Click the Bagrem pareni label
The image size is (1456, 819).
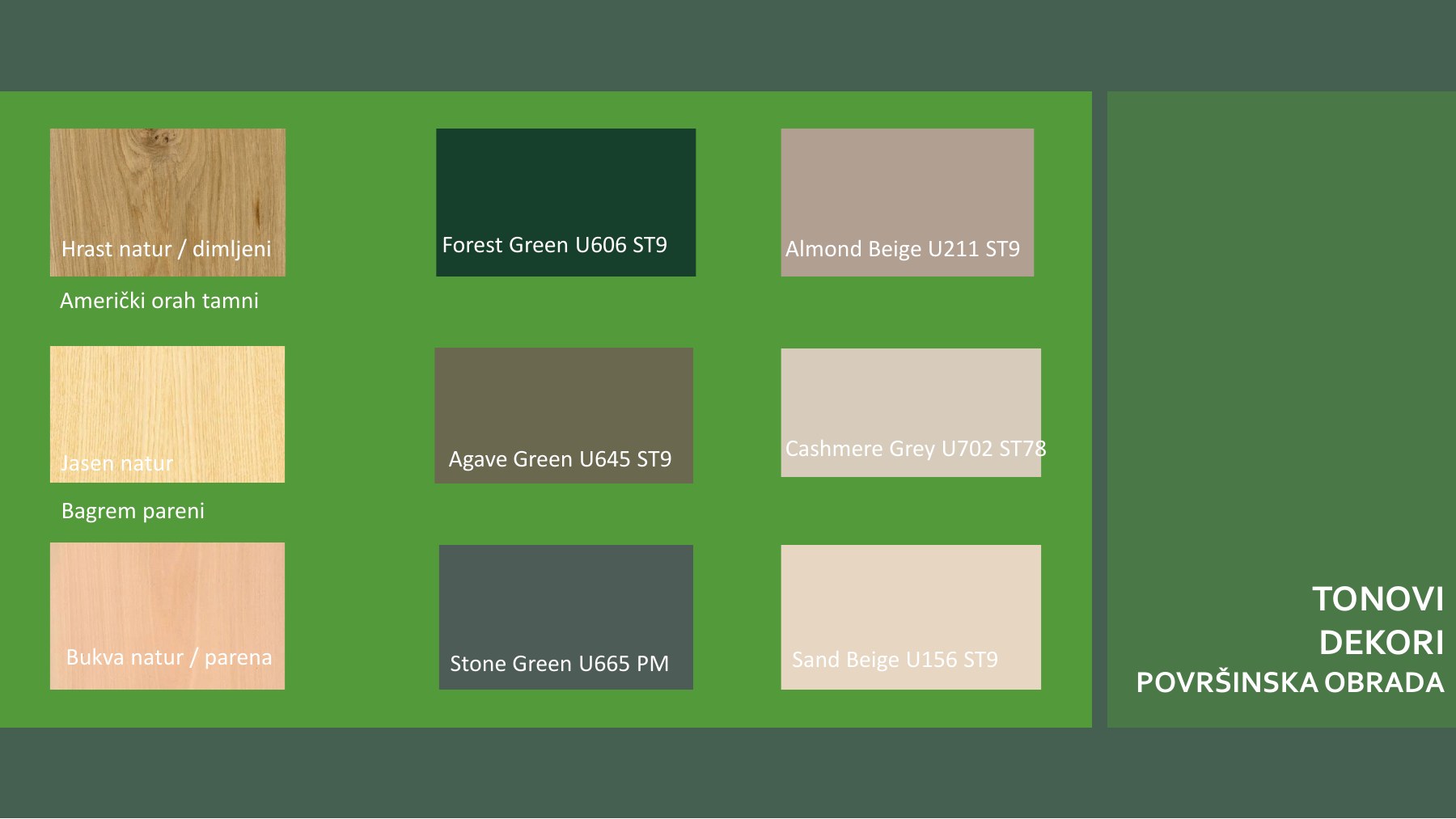tap(133, 511)
